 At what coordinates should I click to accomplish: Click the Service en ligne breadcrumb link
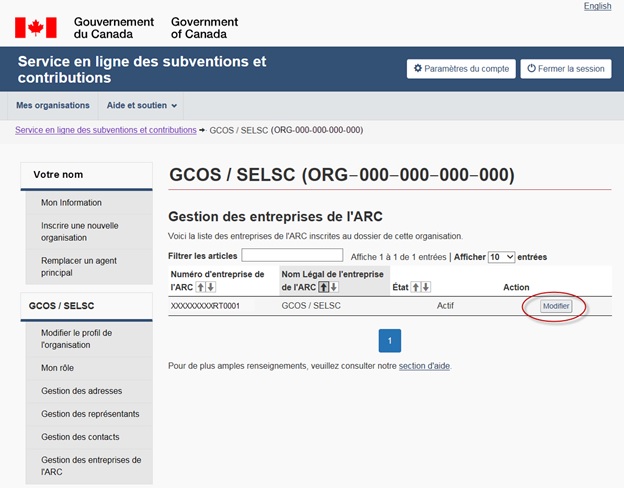point(105,130)
